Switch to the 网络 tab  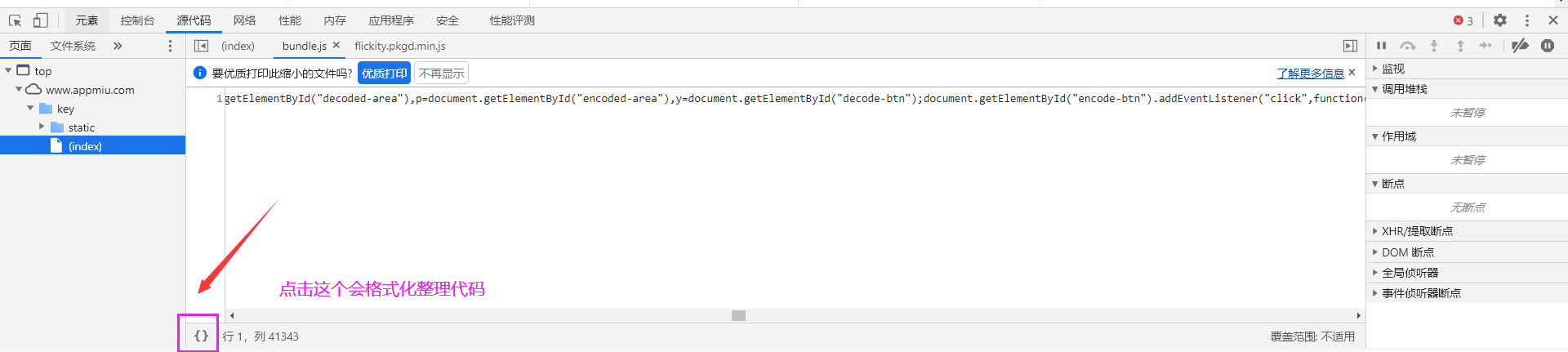click(244, 20)
